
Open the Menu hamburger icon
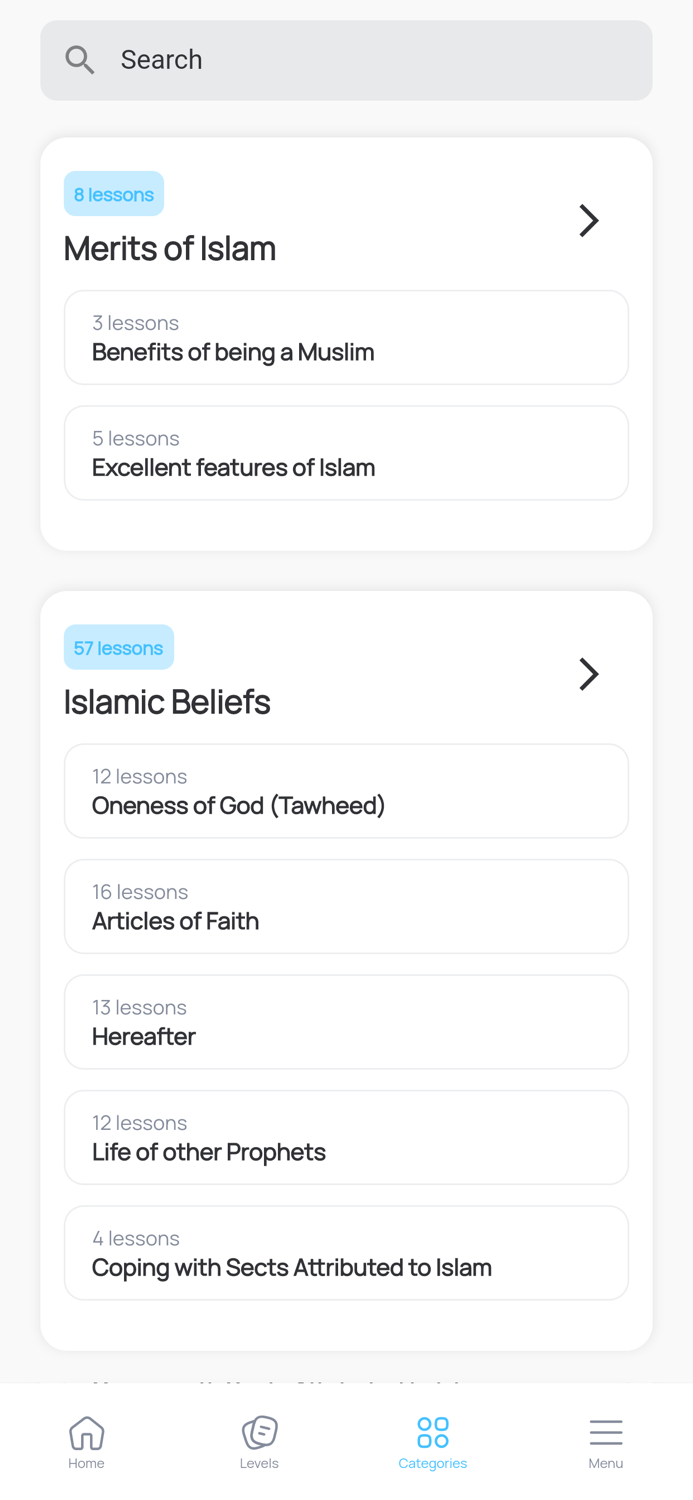pyautogui.click(x=606, y=1432)
